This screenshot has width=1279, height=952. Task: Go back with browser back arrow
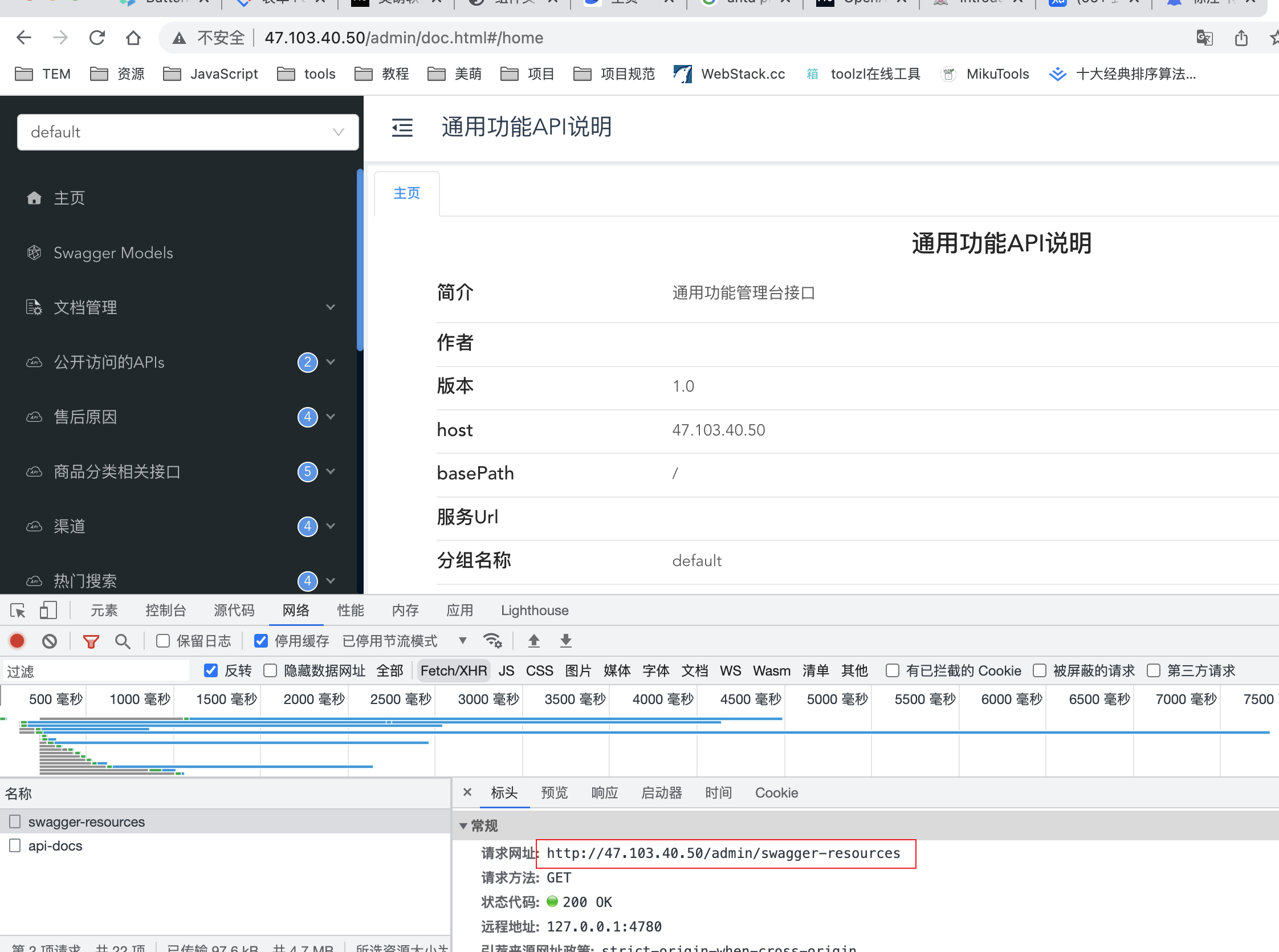23,38
